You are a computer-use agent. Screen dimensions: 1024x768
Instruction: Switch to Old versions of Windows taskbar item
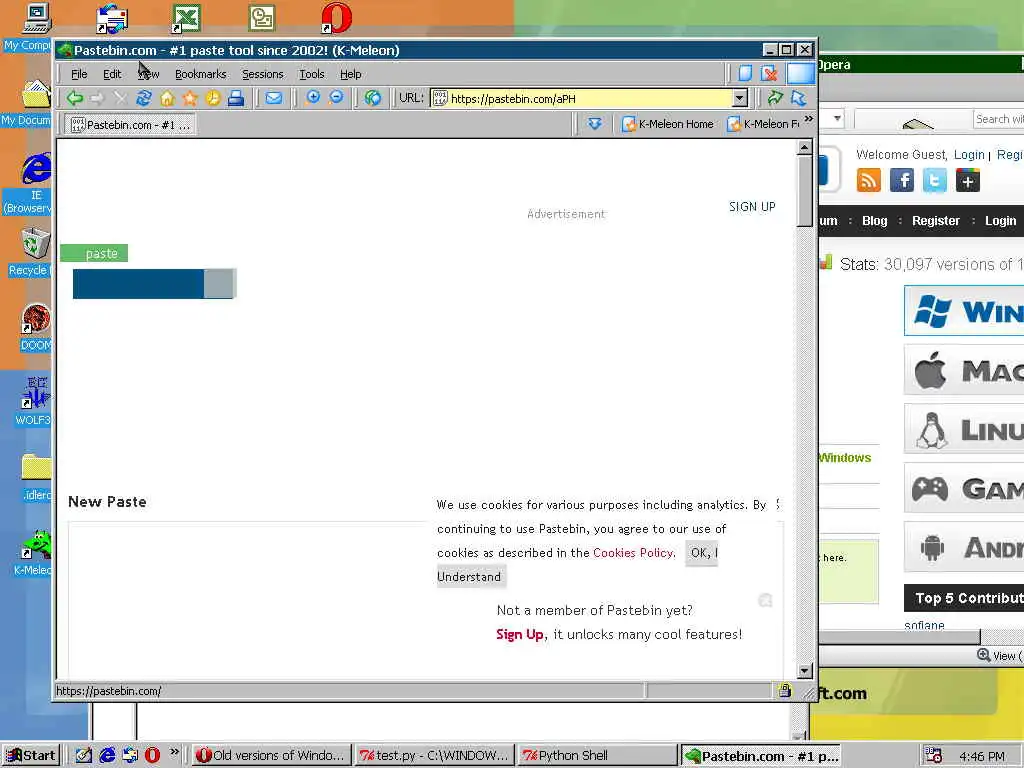pos(271,756)
